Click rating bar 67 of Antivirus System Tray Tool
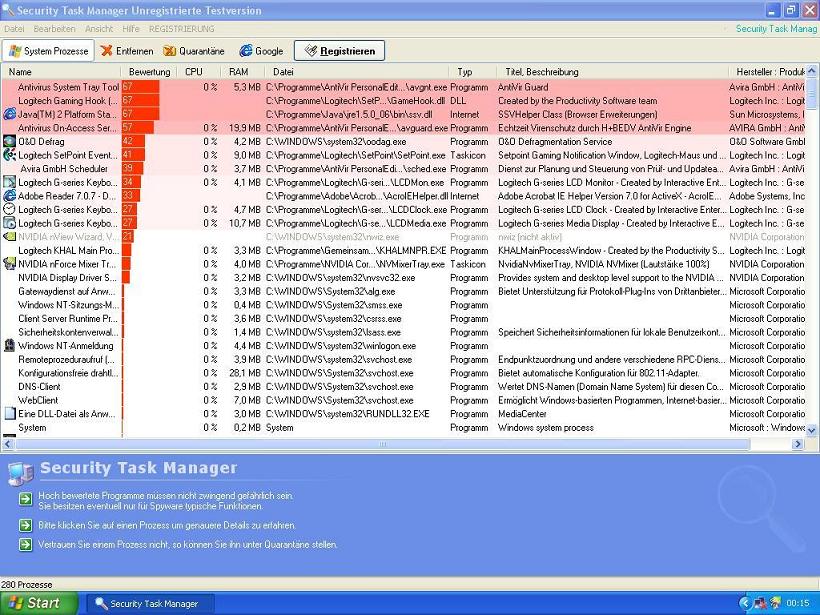820x615 pixels. tap(141, 87)
